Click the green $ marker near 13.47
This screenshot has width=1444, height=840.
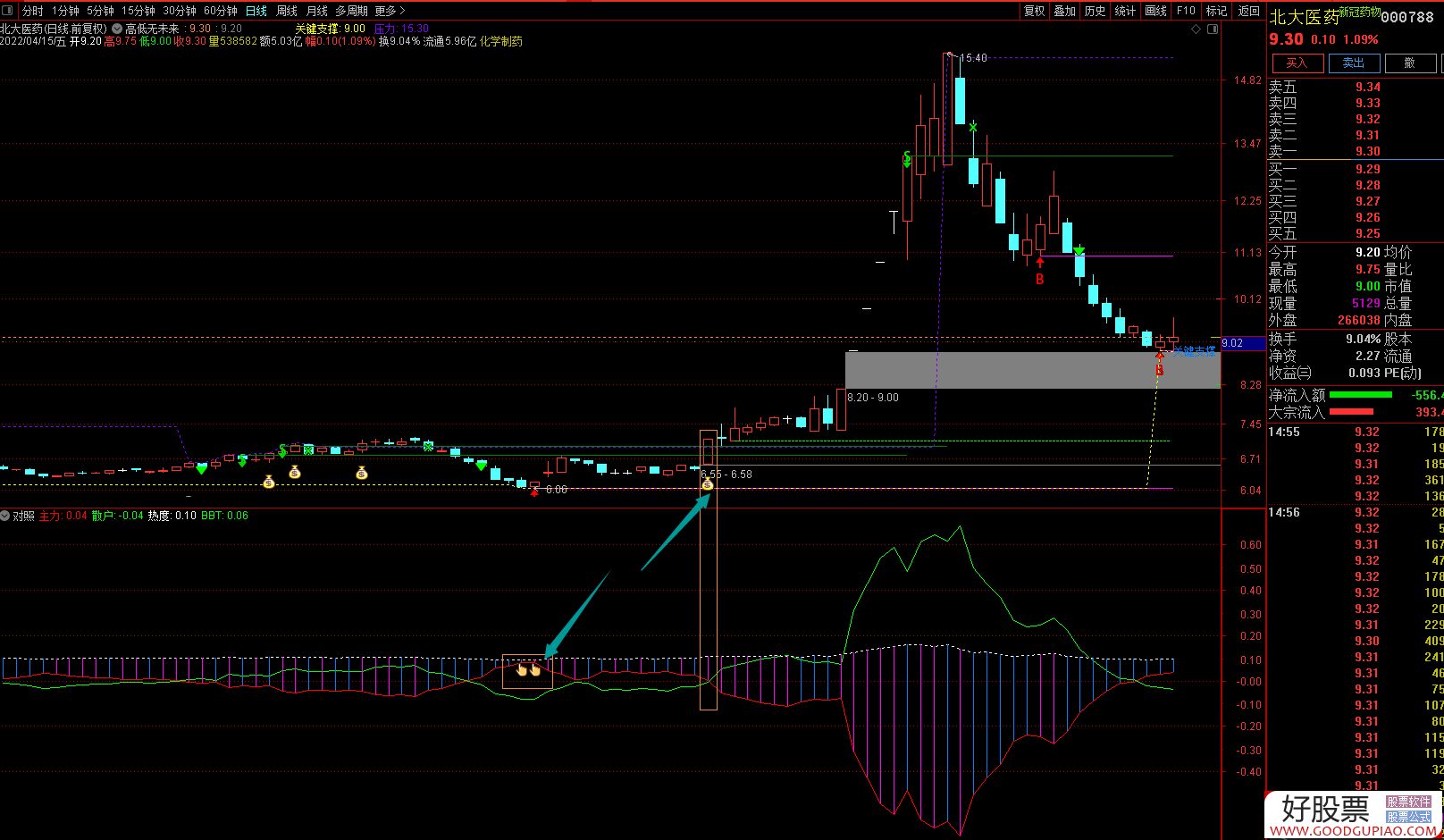click(906, 160)
